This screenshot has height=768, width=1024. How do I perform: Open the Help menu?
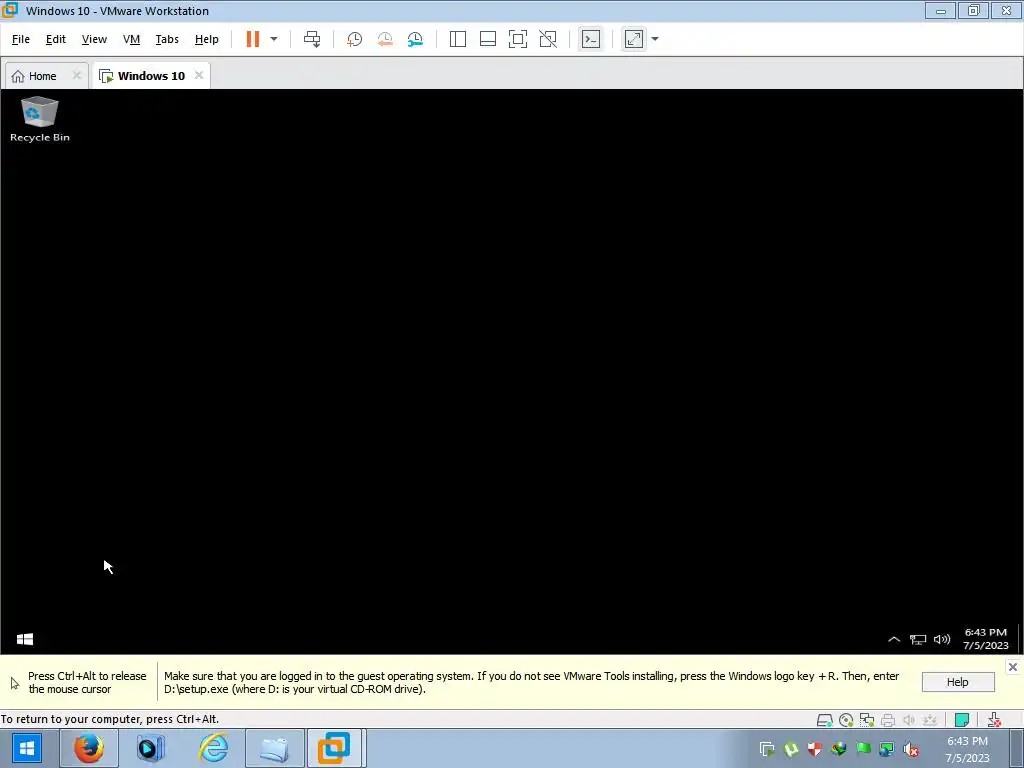click(x=206, y=39)
